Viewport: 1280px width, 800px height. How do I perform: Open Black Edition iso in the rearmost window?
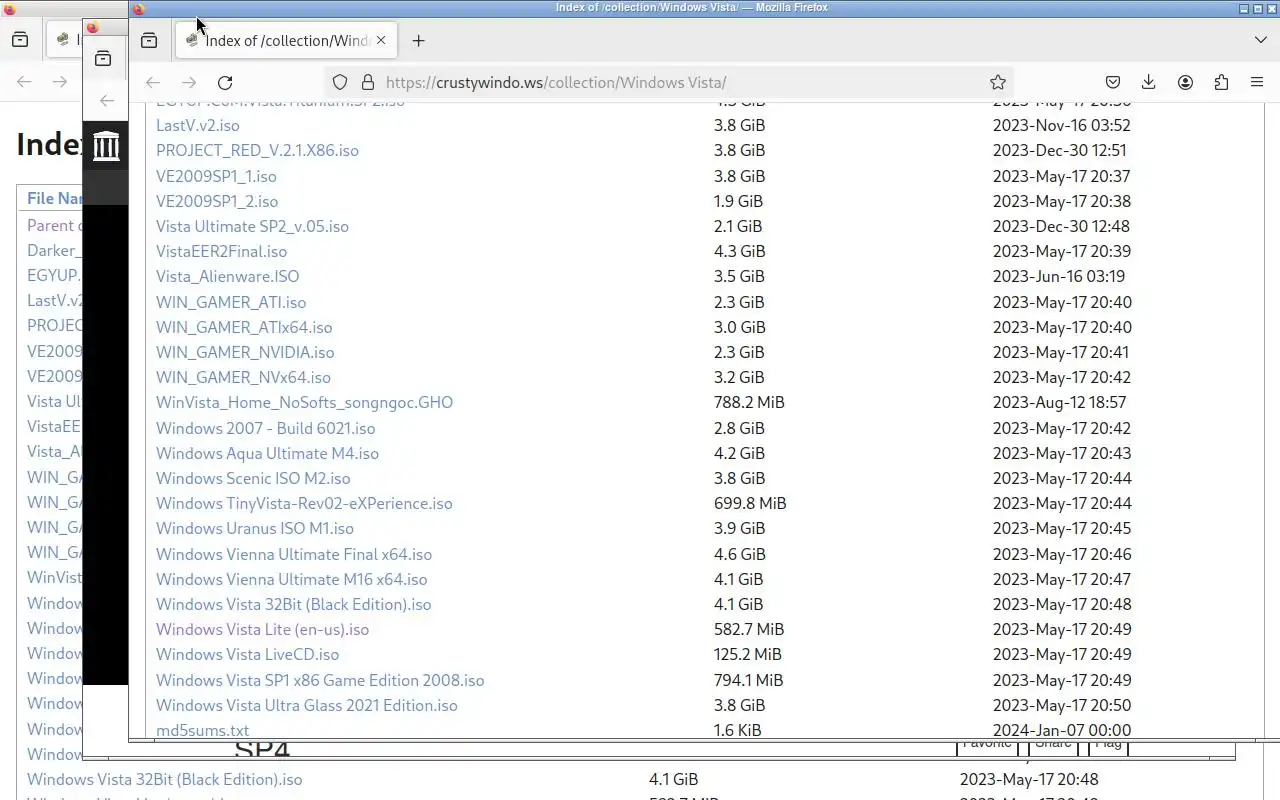[164, 779]
